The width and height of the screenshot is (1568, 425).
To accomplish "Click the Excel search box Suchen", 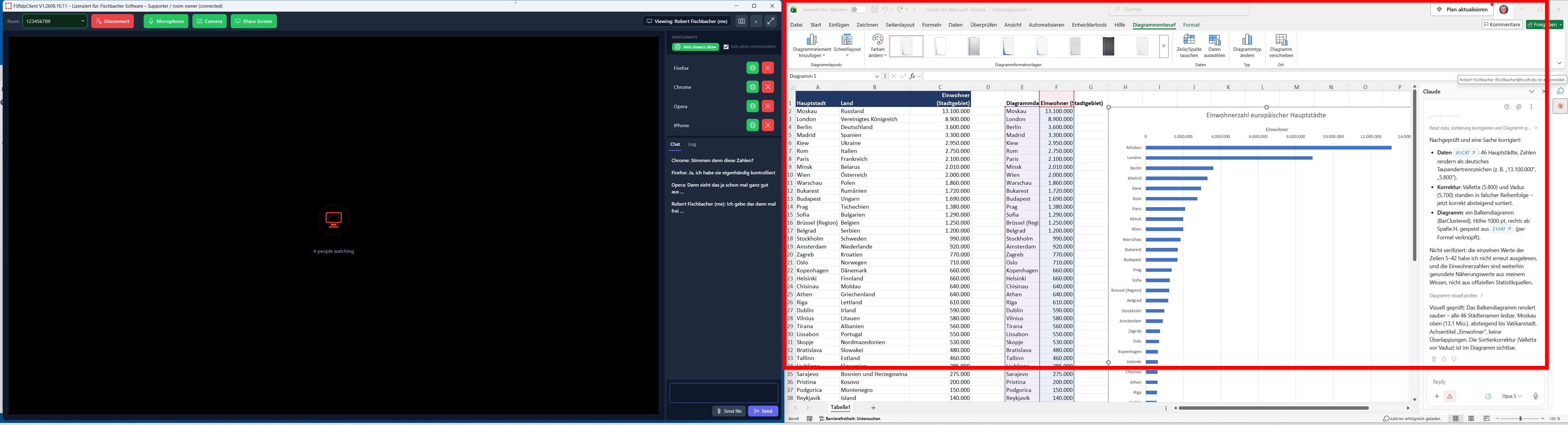I will coord(1179,10).
